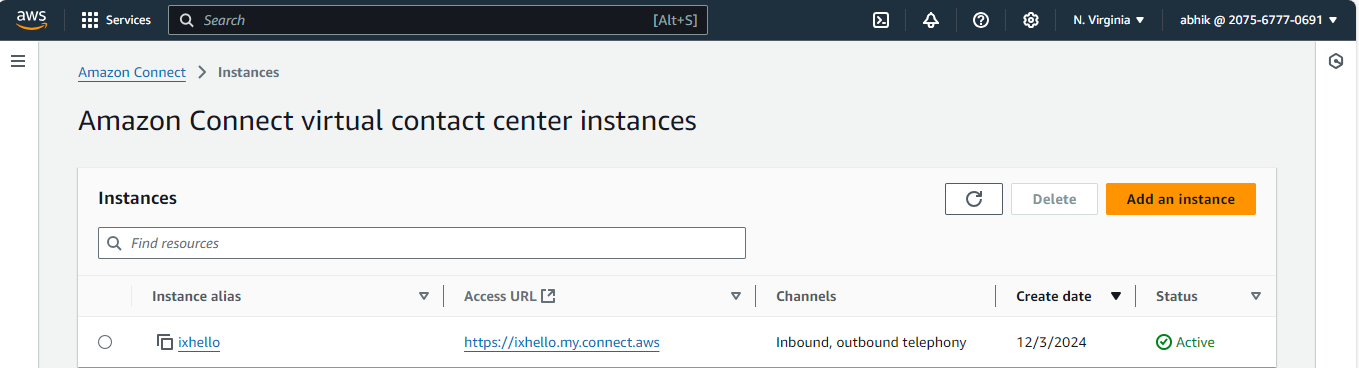This screenshot has width=1359, height=368.
Task: Open Access URL column filter arrow
Action: pos(736,296)
